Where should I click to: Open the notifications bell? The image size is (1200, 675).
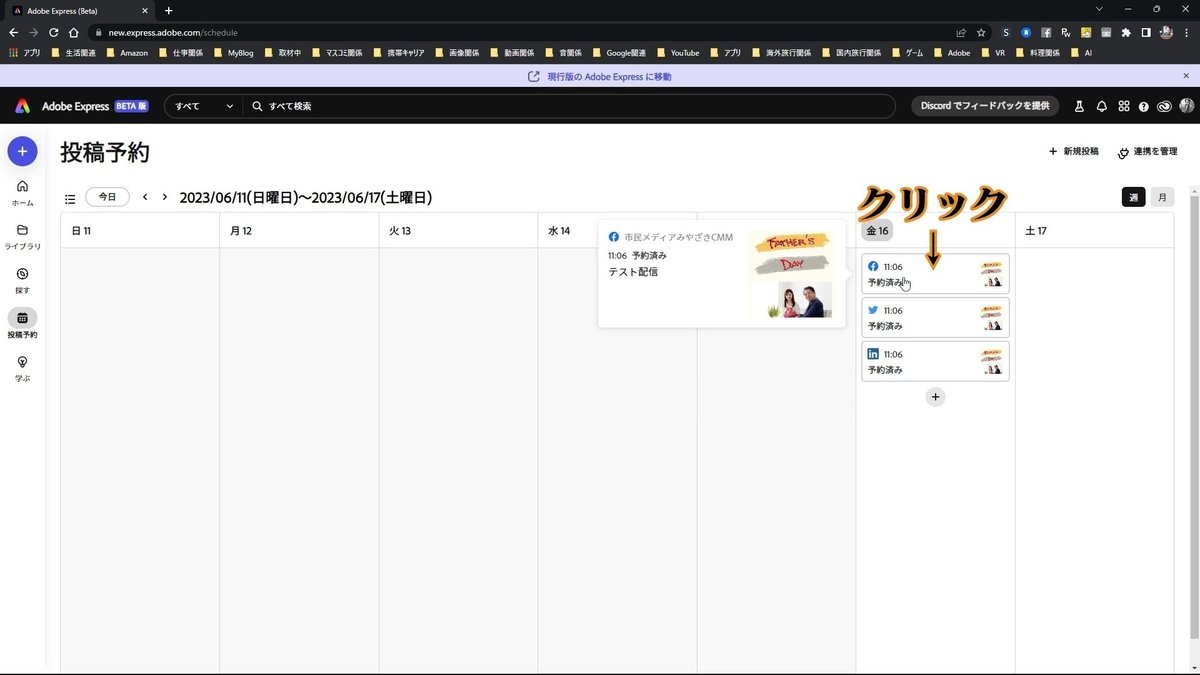[x=1102, y=106]
